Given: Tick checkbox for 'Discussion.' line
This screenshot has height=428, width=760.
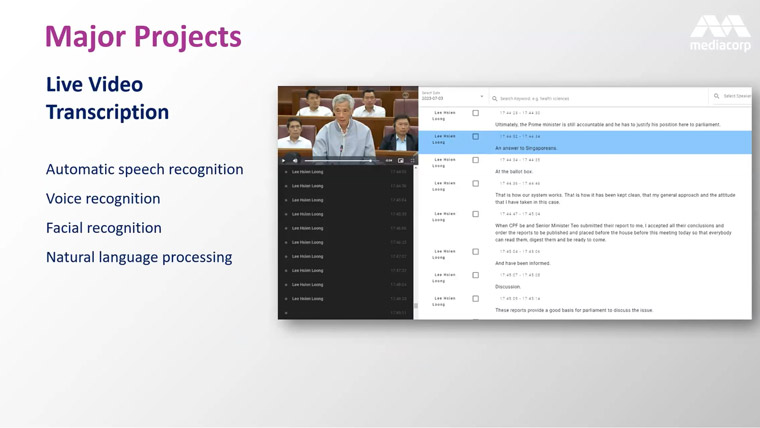Looking at the screenshot, I should coord(475,275).
